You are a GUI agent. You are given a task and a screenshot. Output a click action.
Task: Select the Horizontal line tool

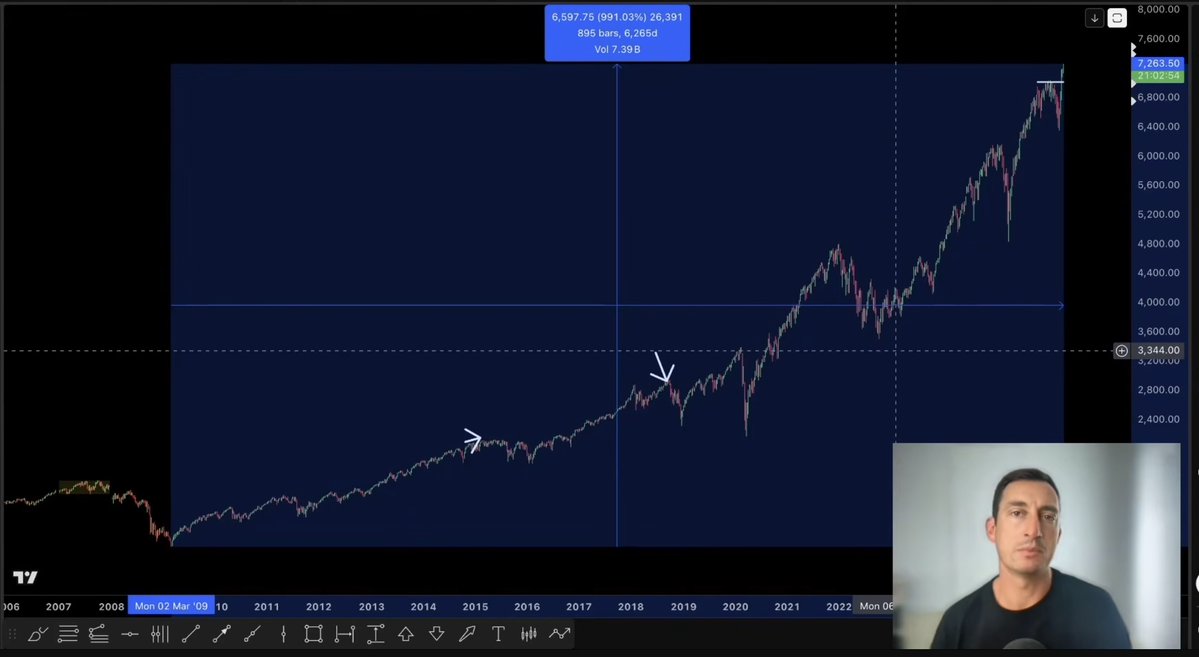[x=129, y=634]
